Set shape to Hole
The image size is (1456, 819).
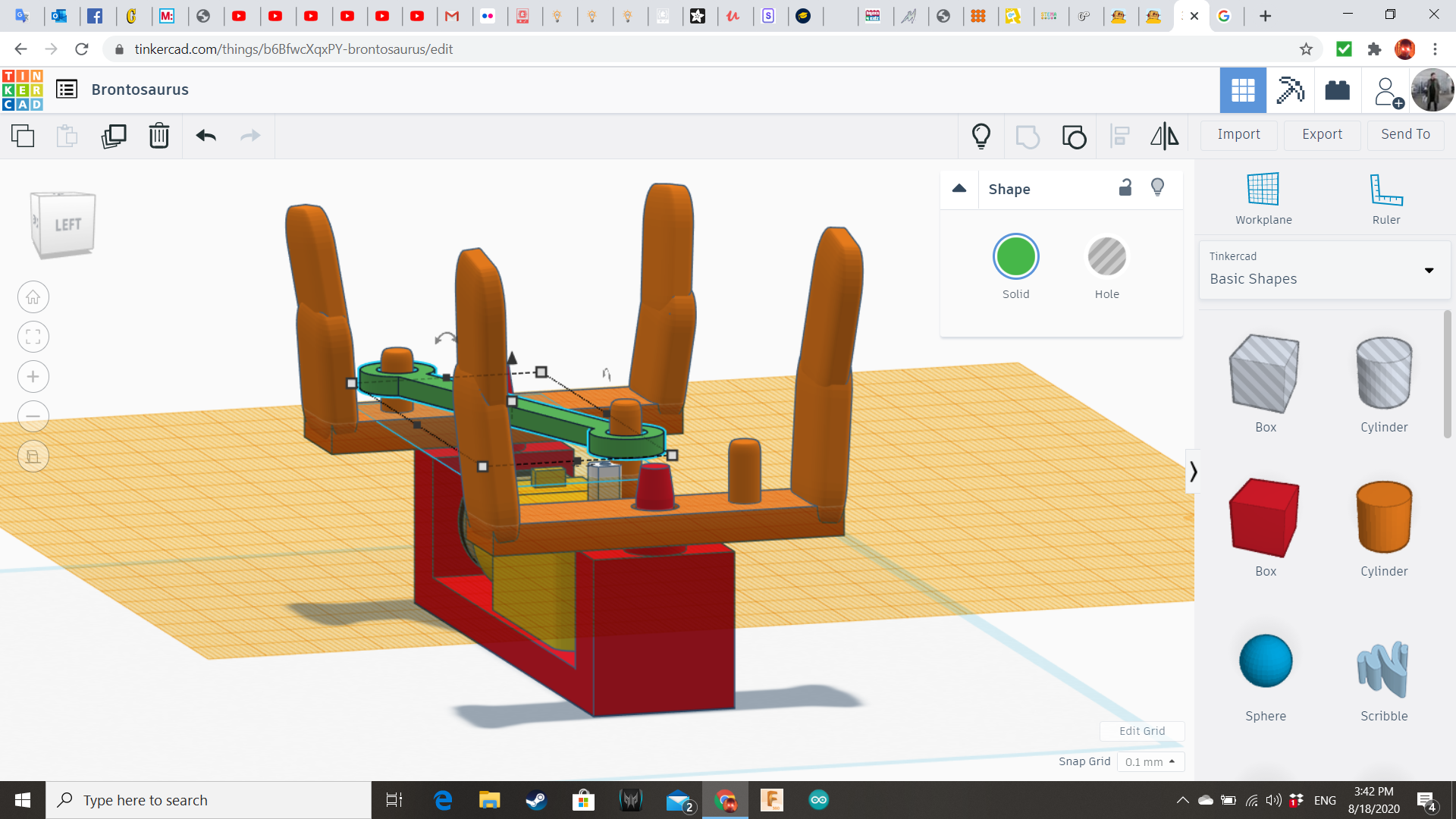pyautogui.click(x=1106, y=257)
